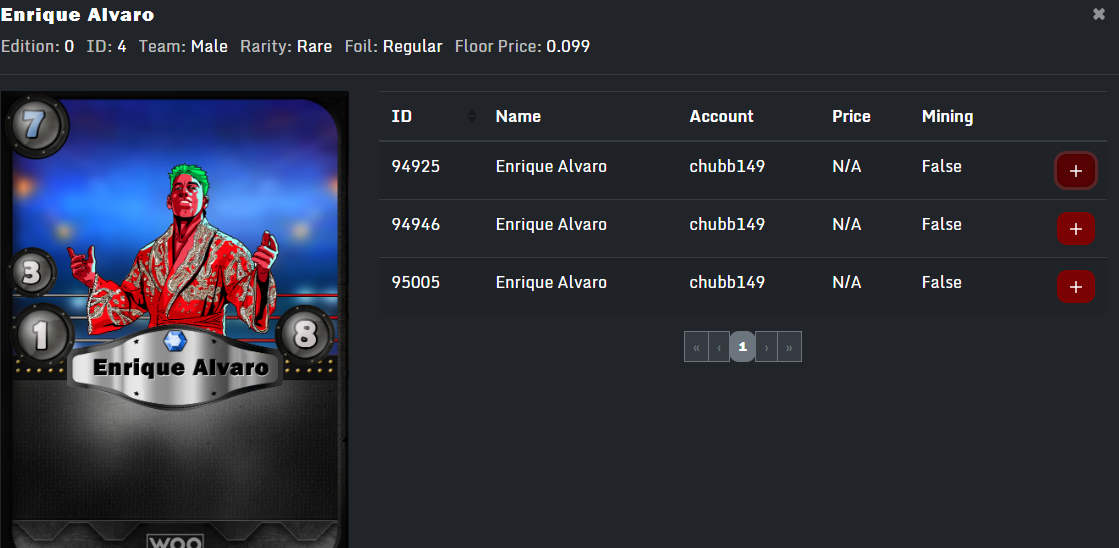Go to previous page of results
The image size is (1119, 548).
pos(719,347)
